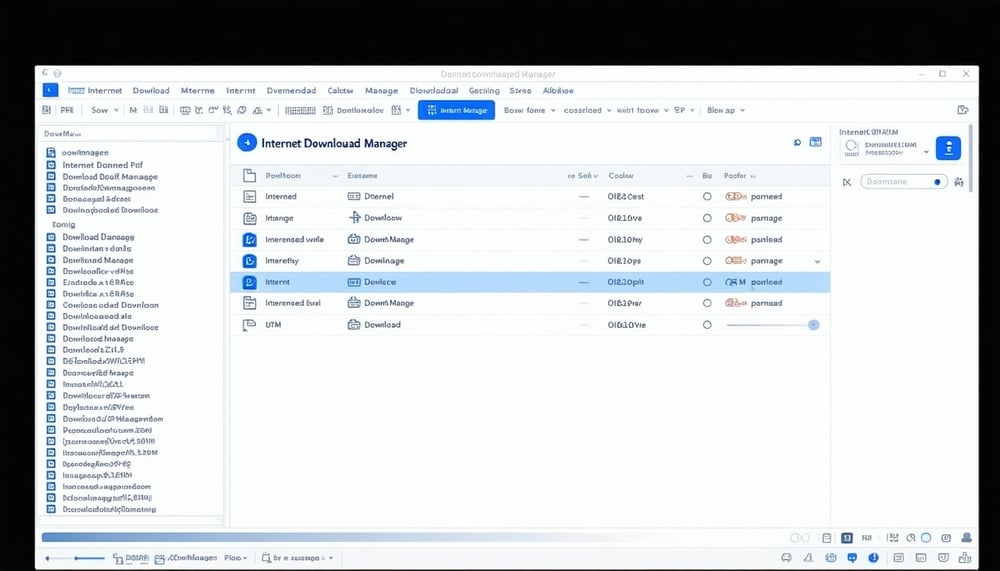Click the slider handle in the UTM row
The image size is (1000, 571).
[x=813, y=325]
